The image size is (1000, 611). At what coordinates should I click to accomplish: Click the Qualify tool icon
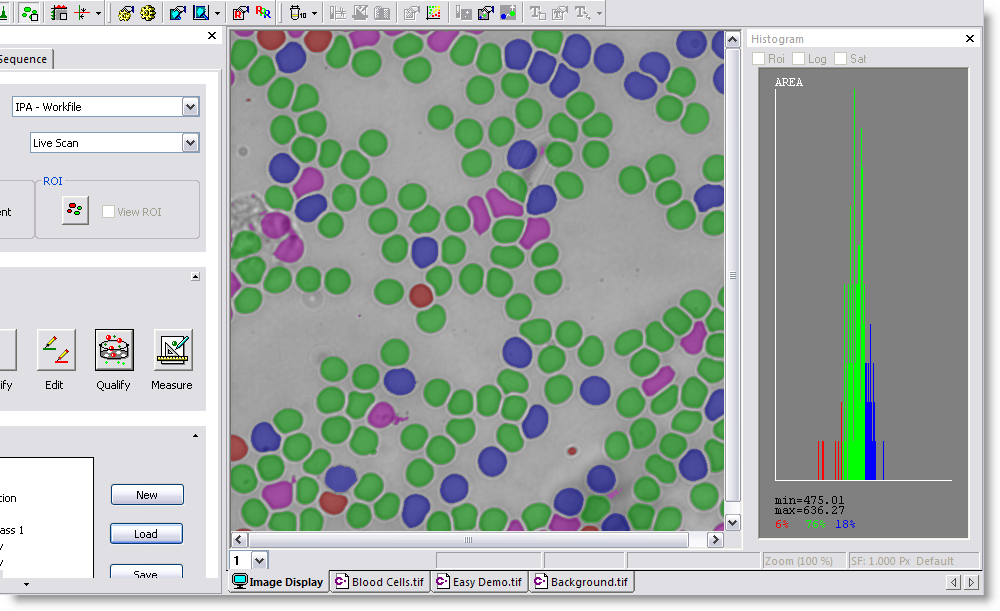coord(114,351)
